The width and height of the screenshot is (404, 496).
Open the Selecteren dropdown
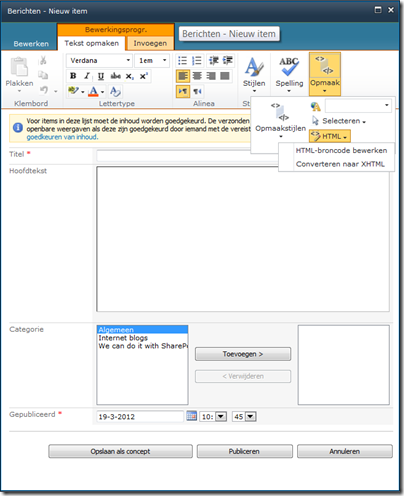pos(339,121)
